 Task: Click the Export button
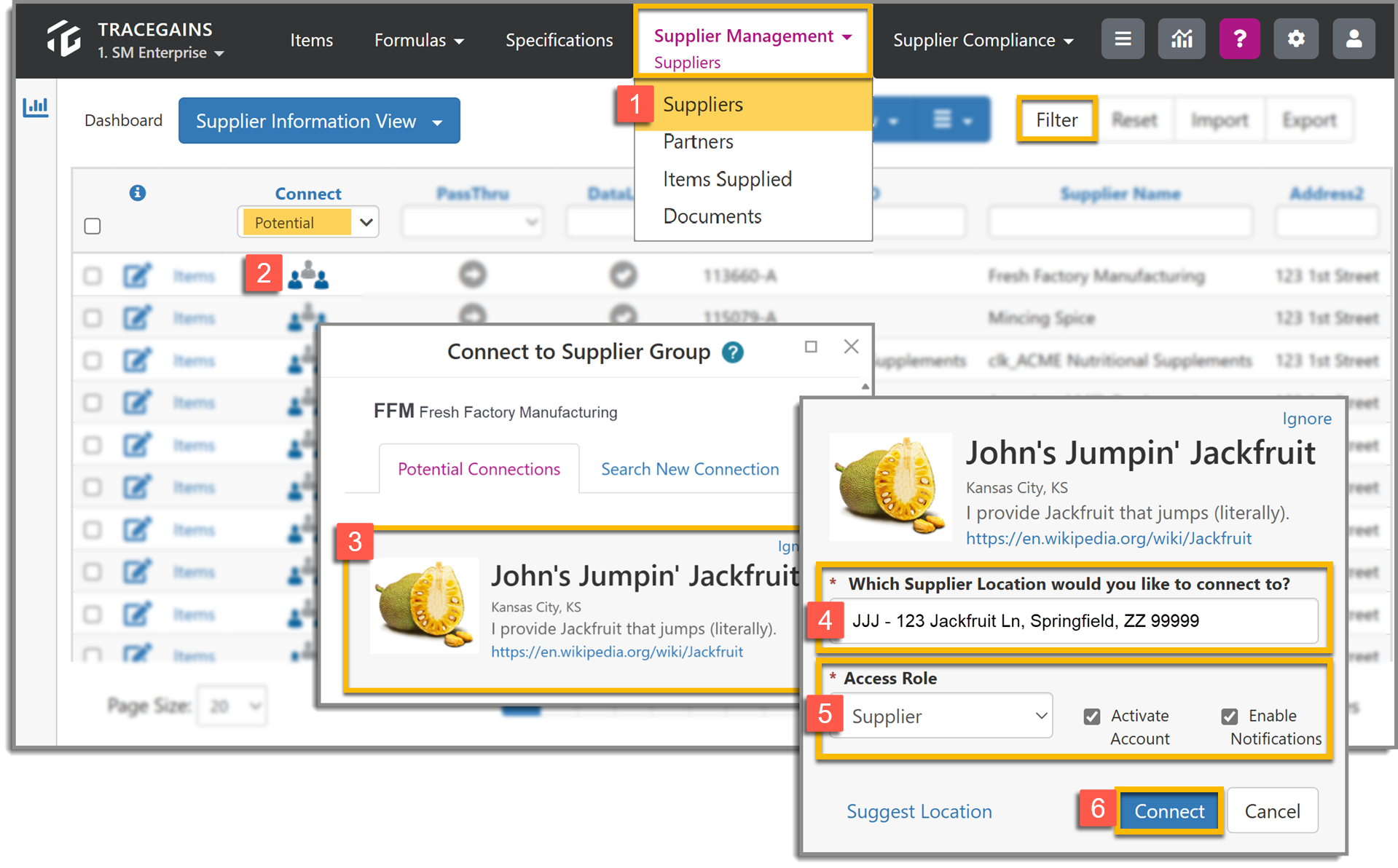1309,119
